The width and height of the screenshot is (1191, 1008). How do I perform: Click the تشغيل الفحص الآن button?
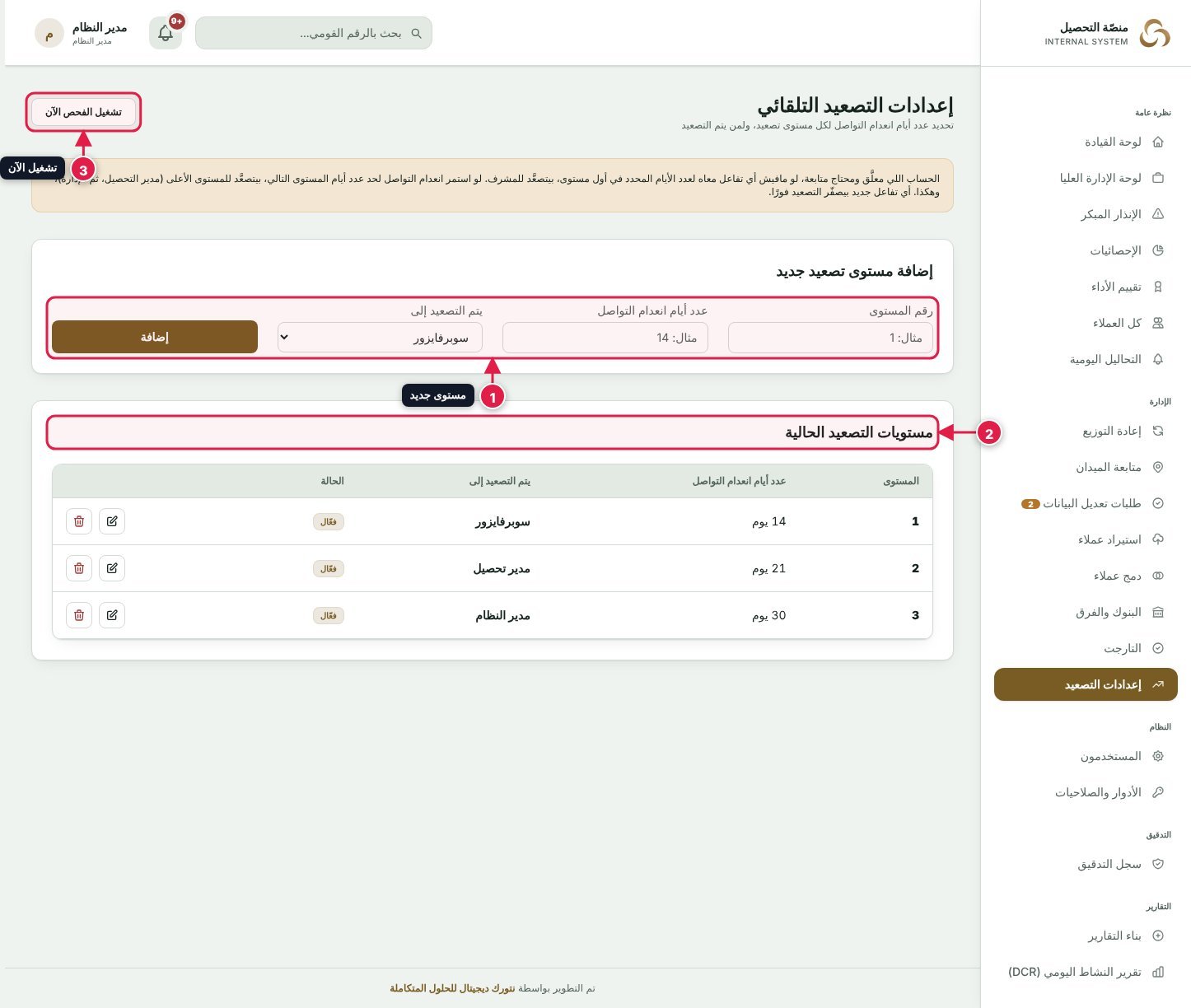(83, 112)
